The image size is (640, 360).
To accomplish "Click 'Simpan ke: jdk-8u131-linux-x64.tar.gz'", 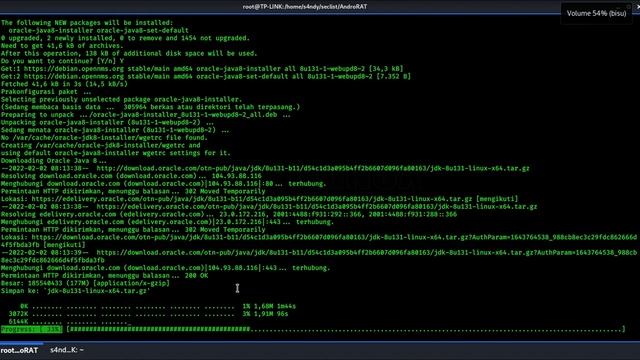I will click(x=75, y=291).
